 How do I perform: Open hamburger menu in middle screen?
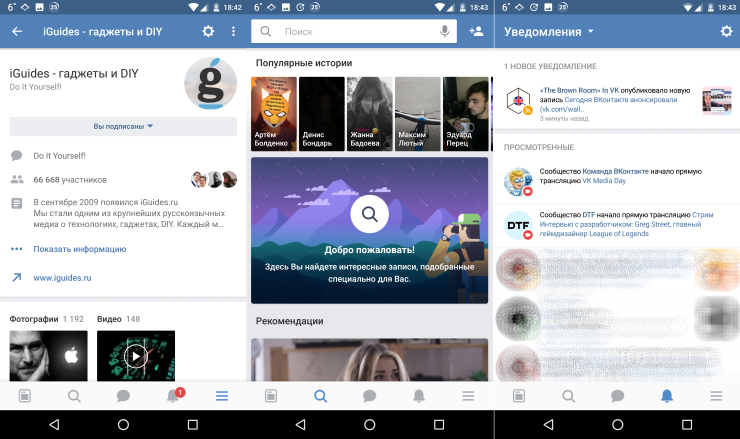click(468, 396)
